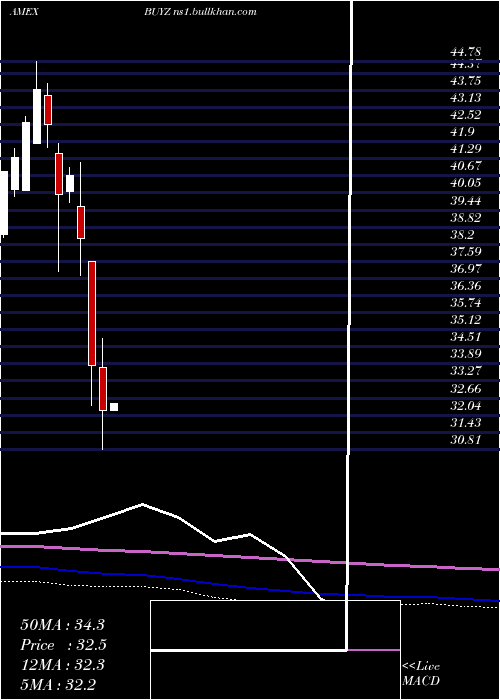Select the 40.05 price axis value
This screenshot has width=500, height=700.
click(465, 183)
